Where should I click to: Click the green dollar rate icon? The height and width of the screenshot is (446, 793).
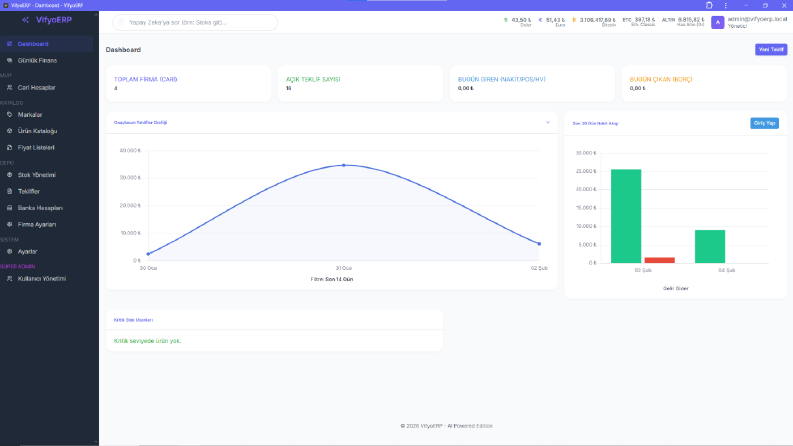pyautogui.click(x=505, y=20)
